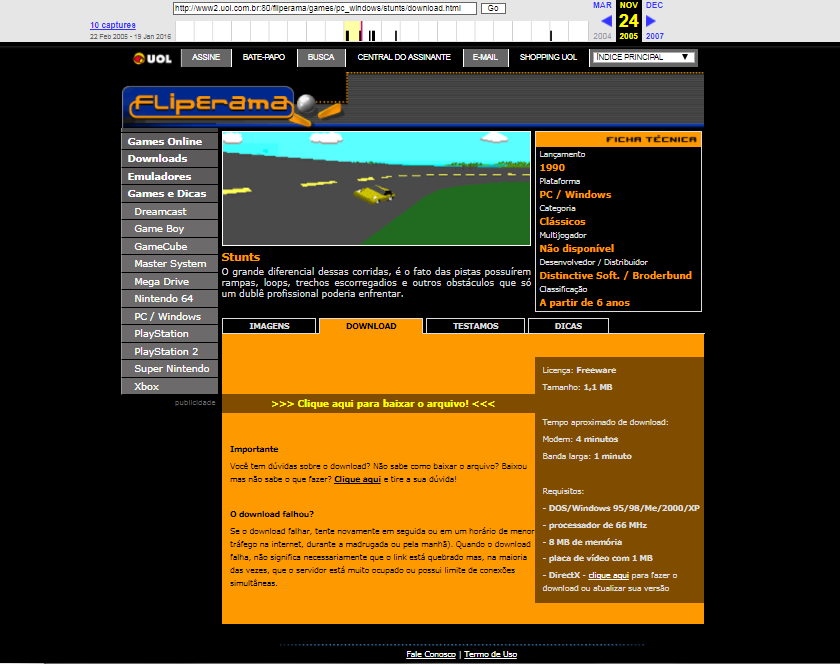Open E-MAIL in top bar

(485, 57)
